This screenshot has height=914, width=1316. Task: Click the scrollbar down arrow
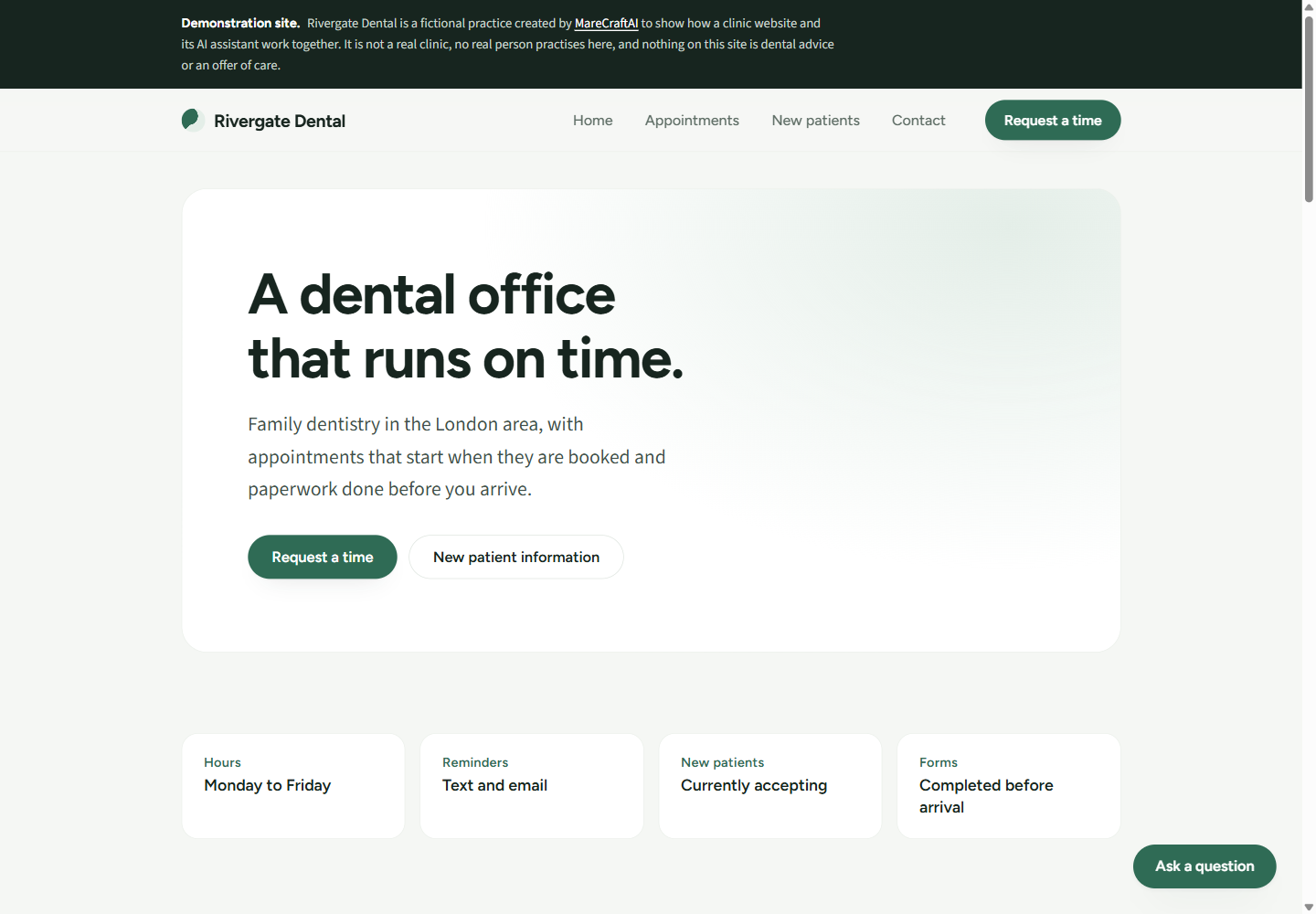1309,907
